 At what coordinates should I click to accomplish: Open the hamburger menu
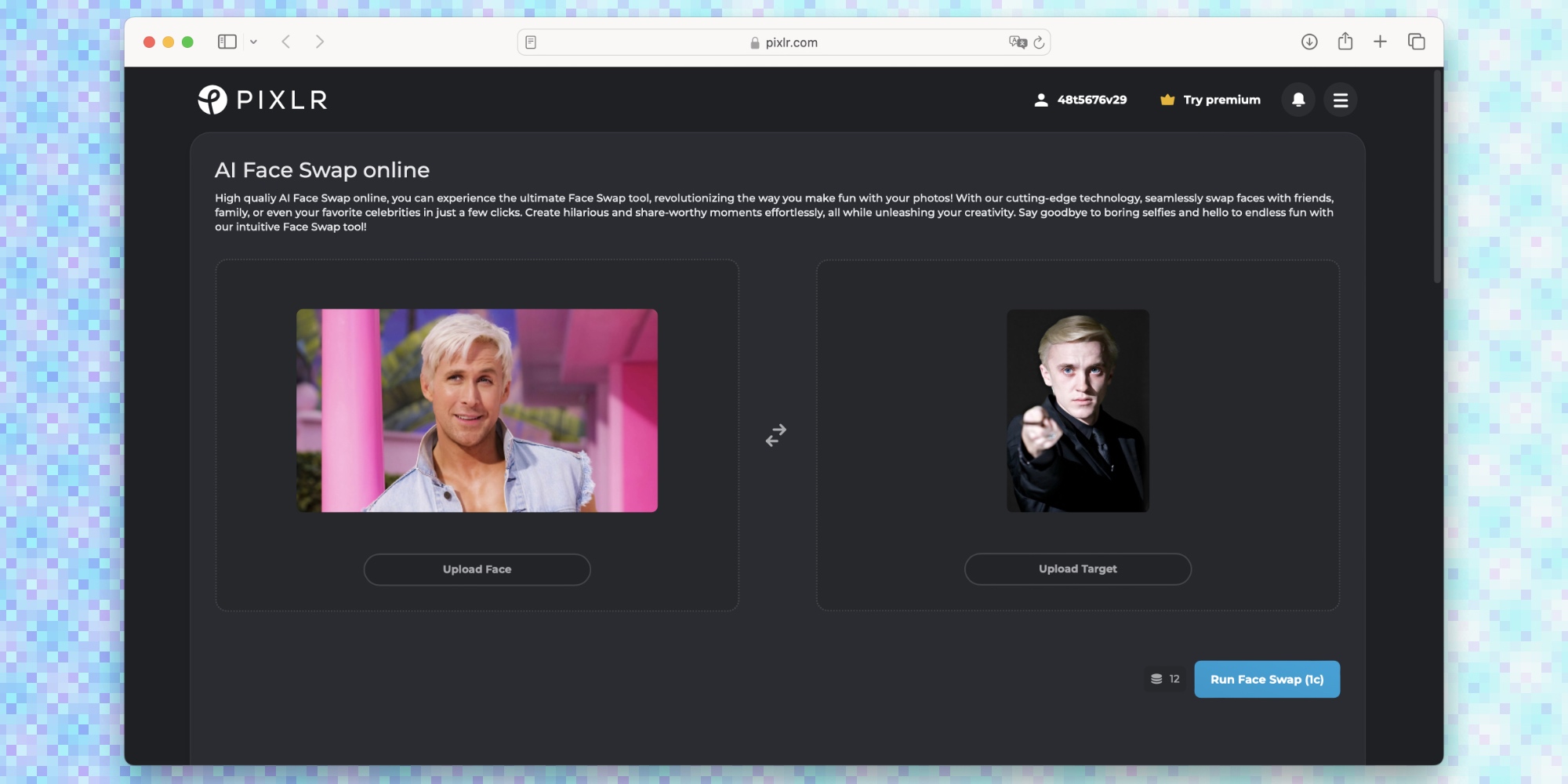[1341, 100]
